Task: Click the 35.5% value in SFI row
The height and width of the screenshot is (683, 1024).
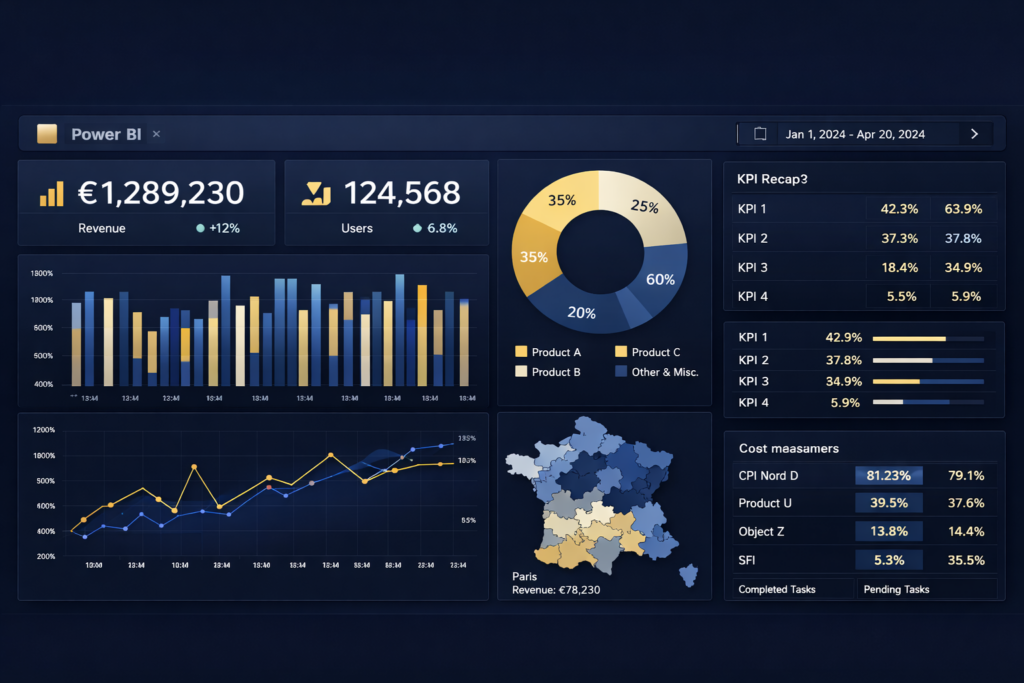Action: 966,560
